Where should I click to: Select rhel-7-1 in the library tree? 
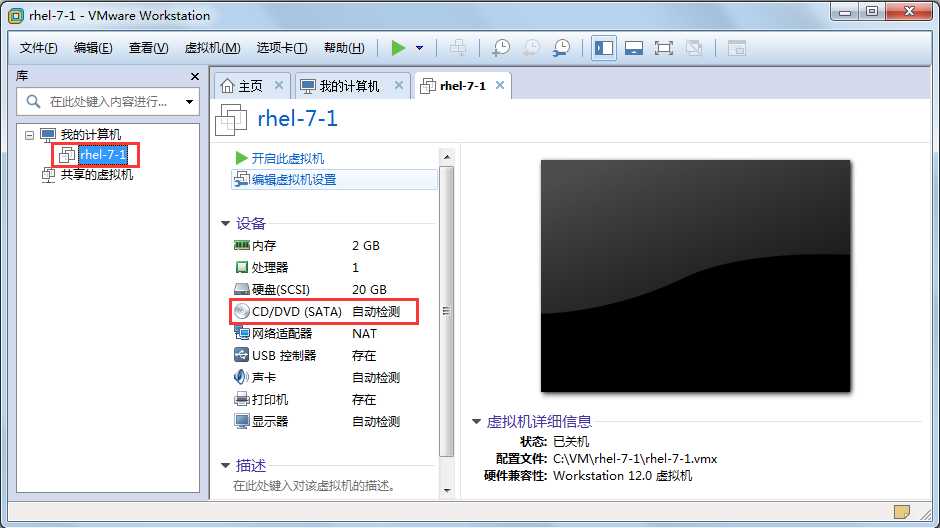pyautogui.click(x=103, y=155)
